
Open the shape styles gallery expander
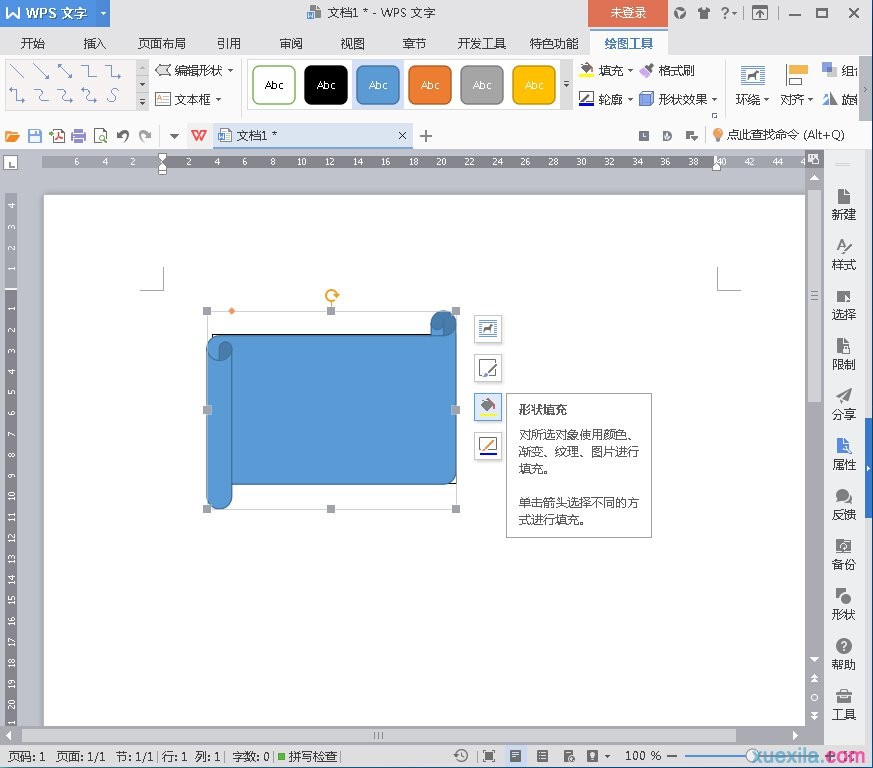point(566,82)
